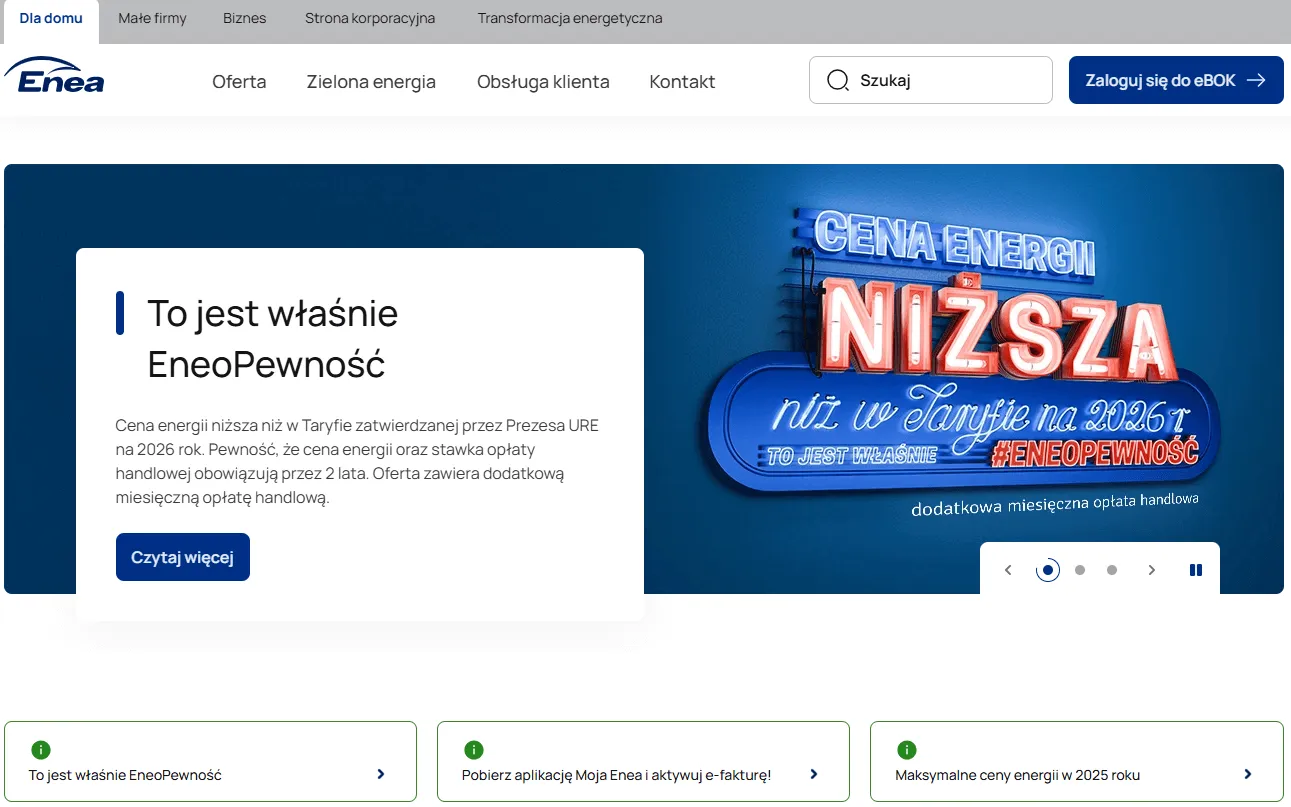
Task: Click the 'To jest właśnie EneoPewność' slide heading
Action: pyautogui.click(x=273, y=339)
